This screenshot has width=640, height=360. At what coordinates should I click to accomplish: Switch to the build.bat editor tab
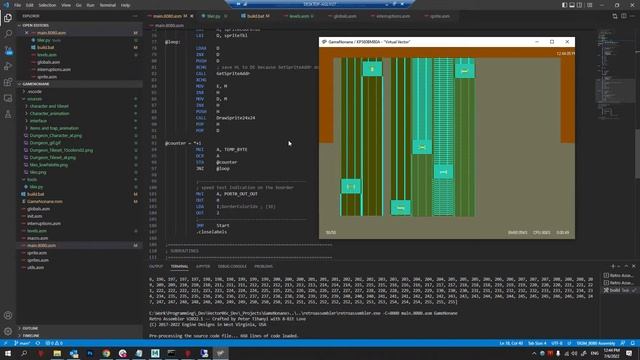[256, 16]
